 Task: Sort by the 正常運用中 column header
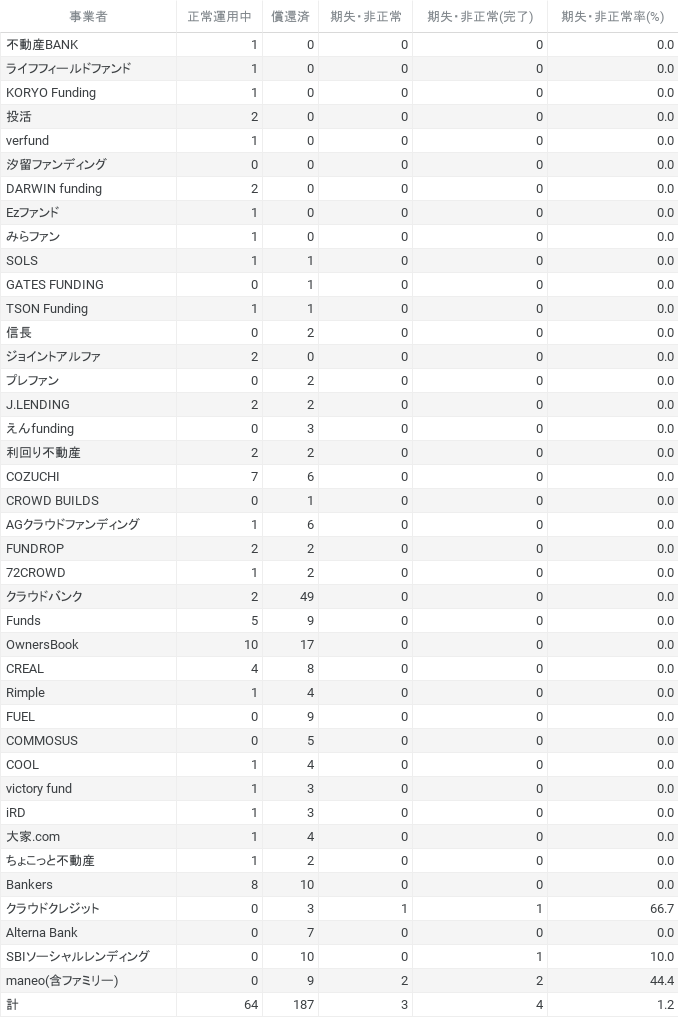pyautogui.click(x=219, y=17)
